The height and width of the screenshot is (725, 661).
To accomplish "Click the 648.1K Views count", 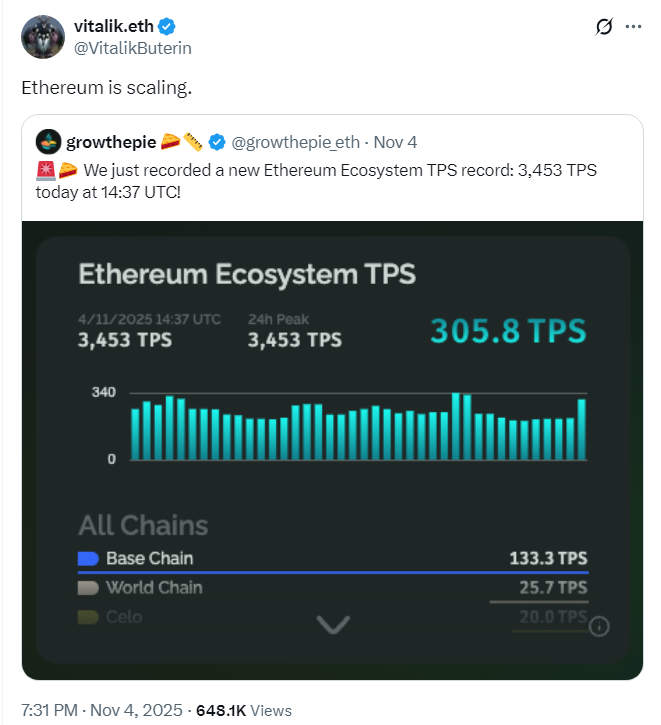I will tap(244, 710).
